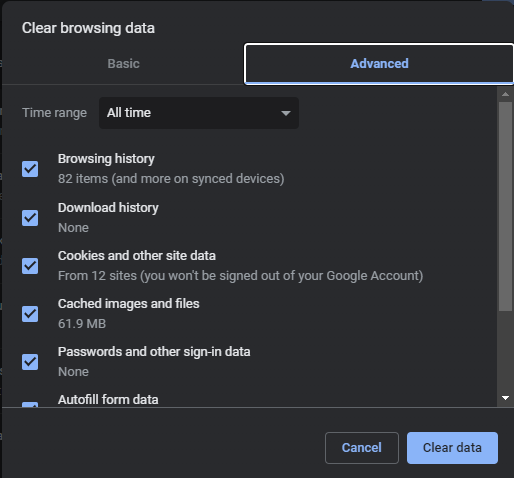The image size is (514, 478).
Task: Switch to the Basic tab
Action: coord(123,64)
